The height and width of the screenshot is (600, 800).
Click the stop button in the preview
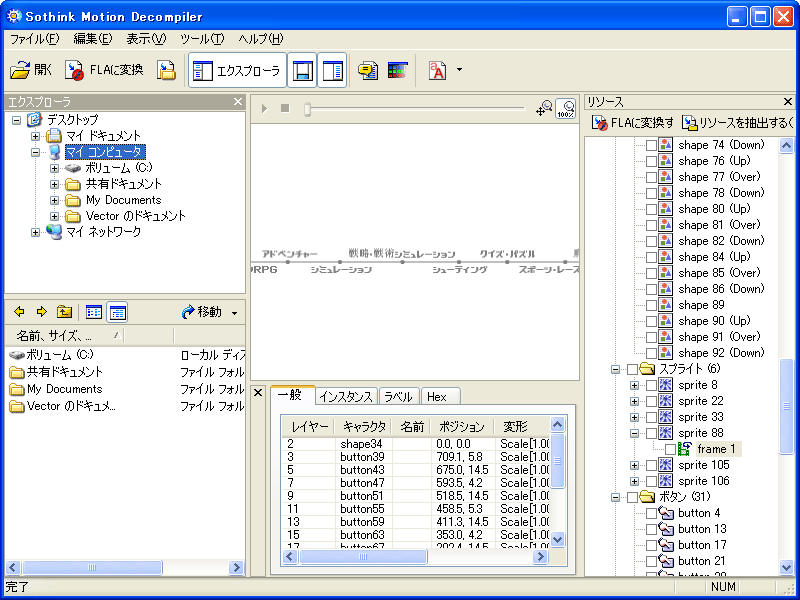(285, 109)
